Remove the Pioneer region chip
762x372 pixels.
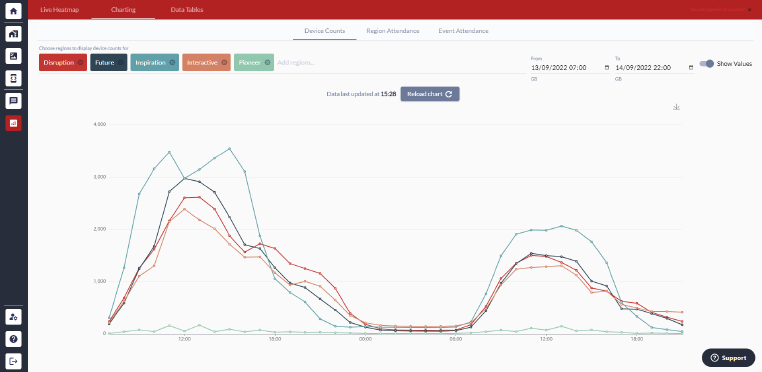pyautogui.click(x=267, y=62)
